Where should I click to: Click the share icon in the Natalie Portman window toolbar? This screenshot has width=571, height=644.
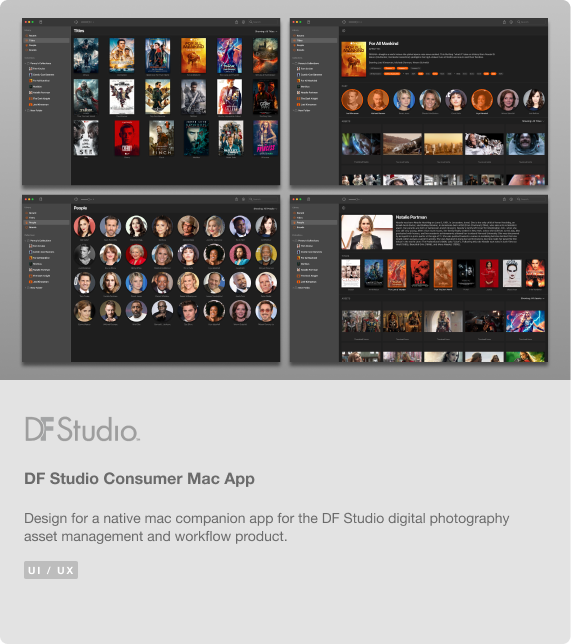pos(504,199)
